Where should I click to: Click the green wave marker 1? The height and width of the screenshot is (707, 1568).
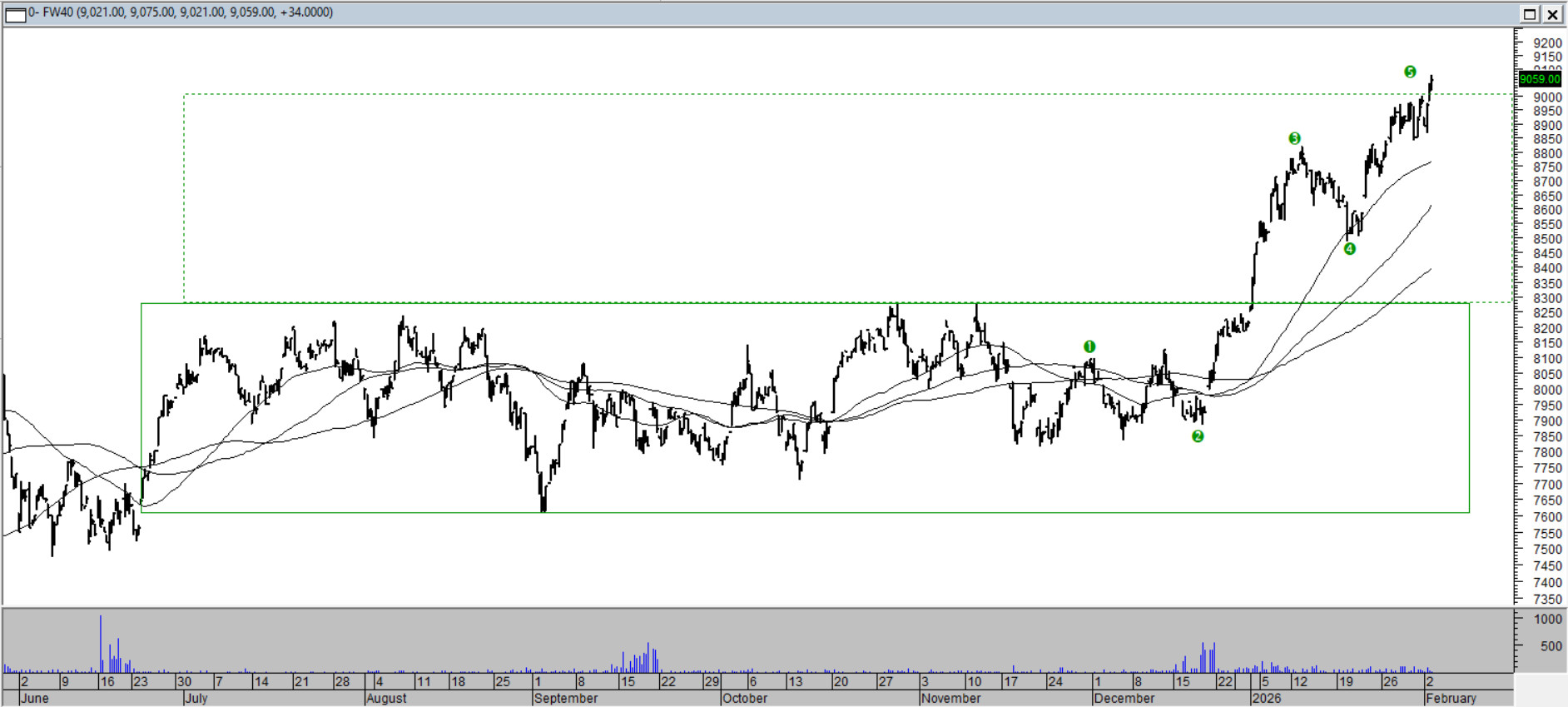(x=1089, y=346)
